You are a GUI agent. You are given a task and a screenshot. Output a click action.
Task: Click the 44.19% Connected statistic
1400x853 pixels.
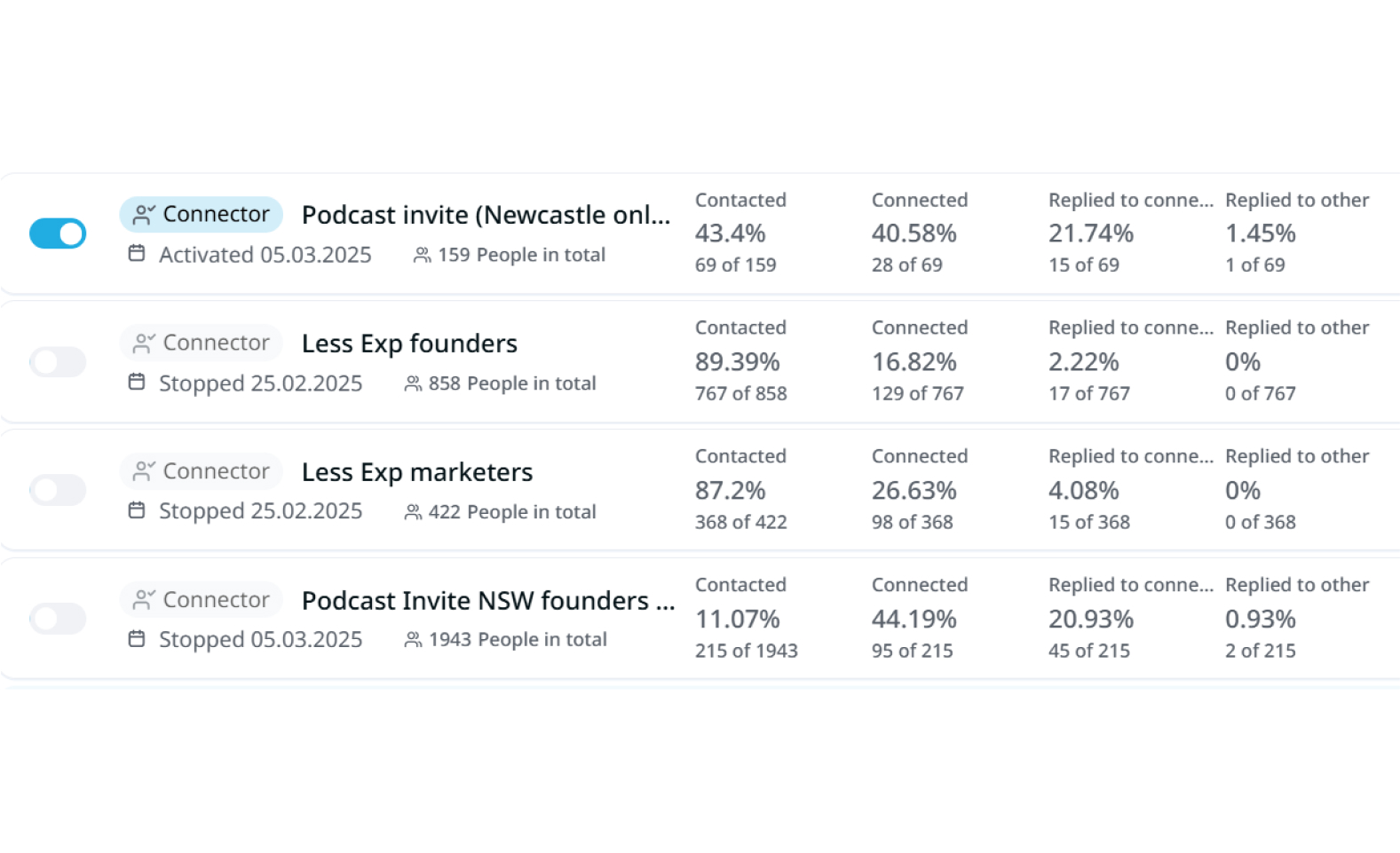pos(914,619)
